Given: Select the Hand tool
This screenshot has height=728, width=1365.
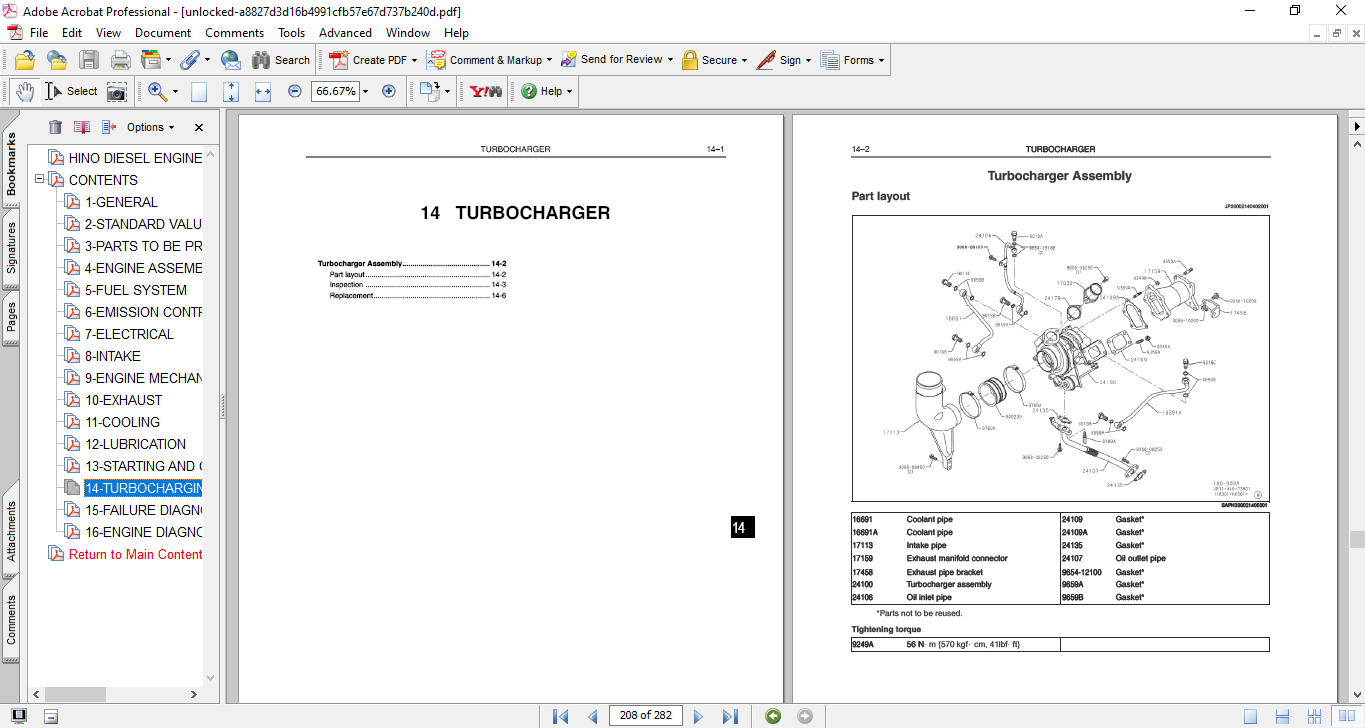Looking at the screenshot, I should (x=23, y=91).
